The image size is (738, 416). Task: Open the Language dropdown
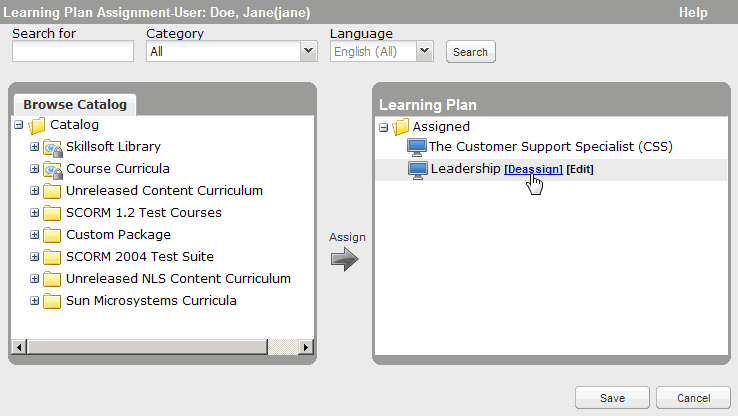[x=424, y=51]
